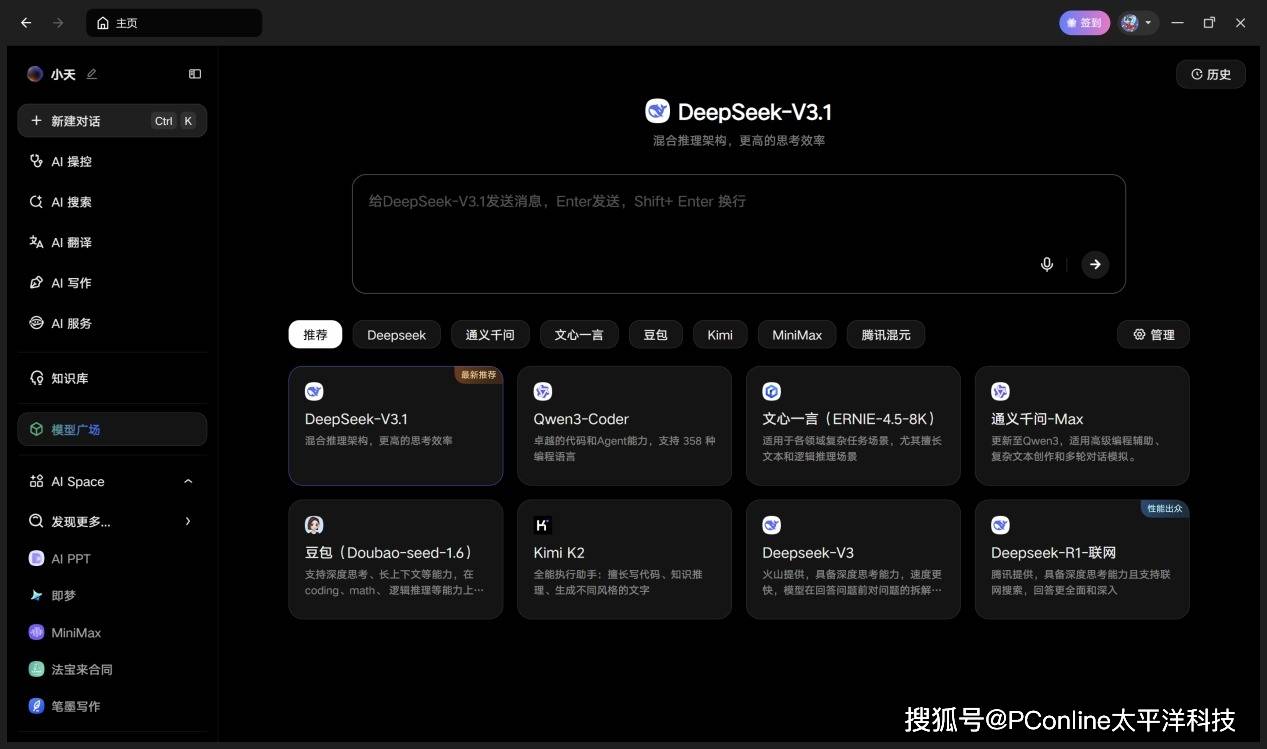Select 模型广场 in the sidebar
The height and width of the screenshot is (749, 1267).
112,429
